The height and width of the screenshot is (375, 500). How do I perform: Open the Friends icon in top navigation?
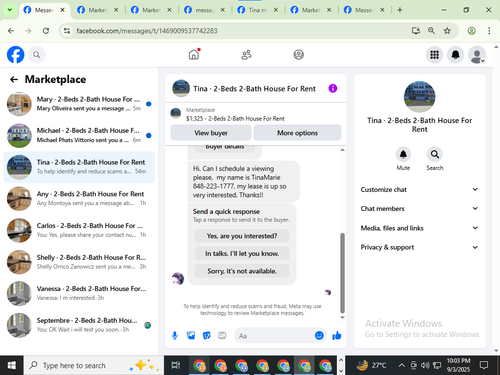pyautogui.click(x=246, y=55)
